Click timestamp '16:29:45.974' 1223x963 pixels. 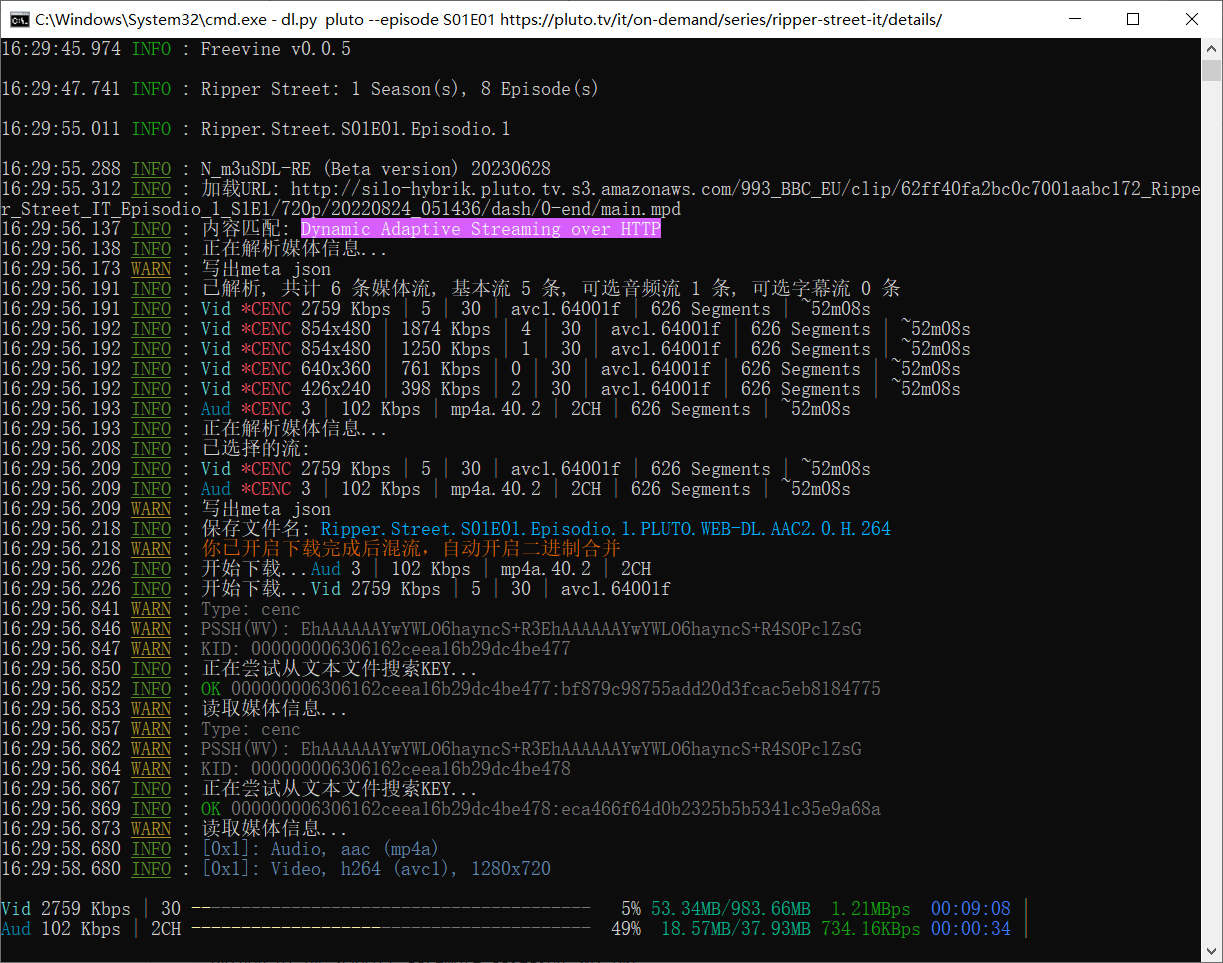tap(61, 49)
